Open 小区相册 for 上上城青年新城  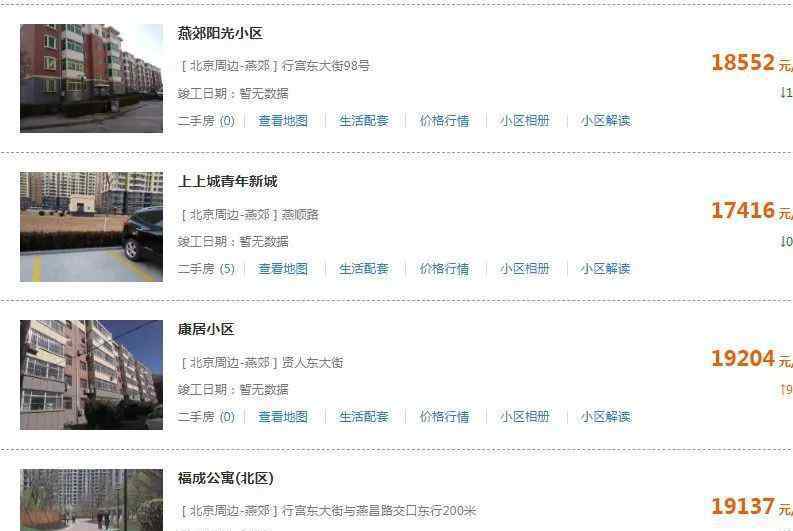pos(525,269)
